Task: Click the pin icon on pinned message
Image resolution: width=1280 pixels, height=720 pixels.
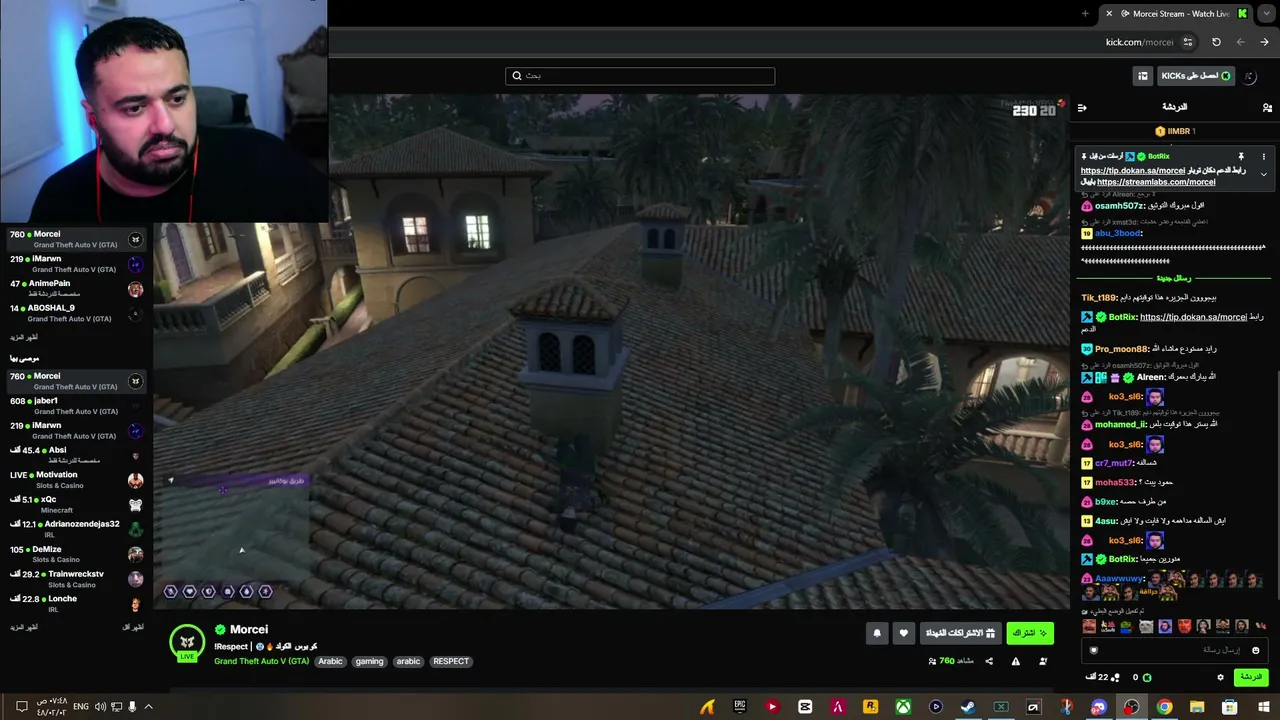Action: pyautogui.click(x=1241, y=157)
